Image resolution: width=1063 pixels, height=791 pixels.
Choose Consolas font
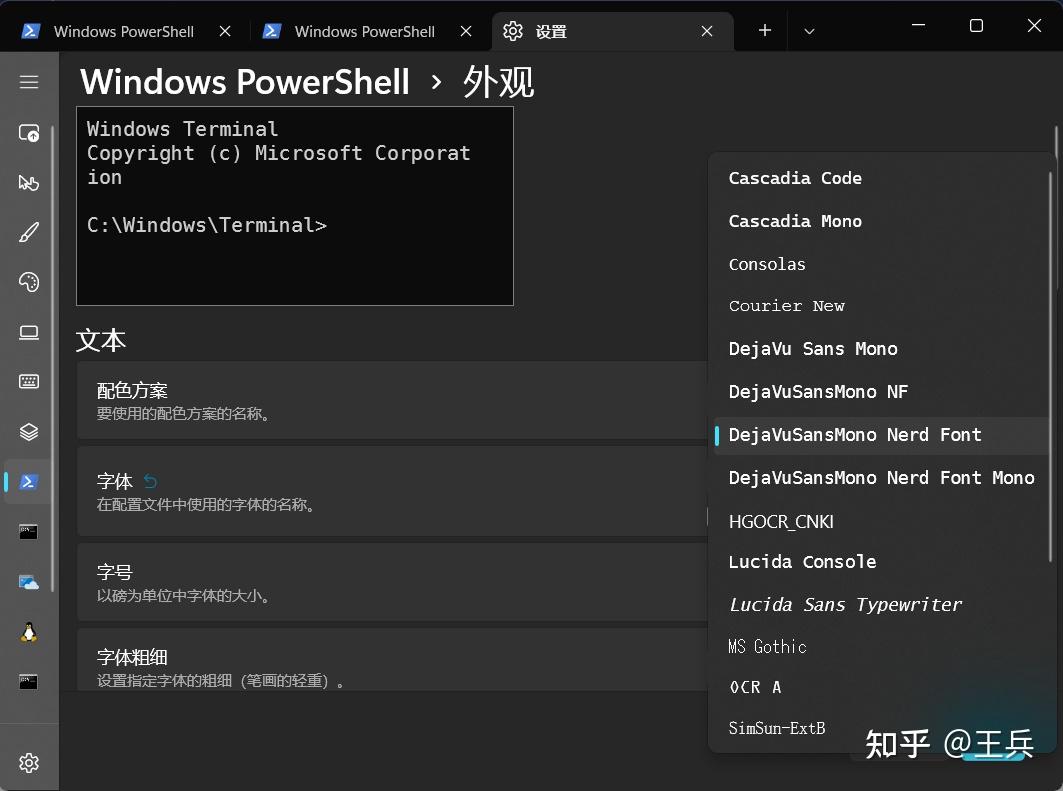pos(880,264)
